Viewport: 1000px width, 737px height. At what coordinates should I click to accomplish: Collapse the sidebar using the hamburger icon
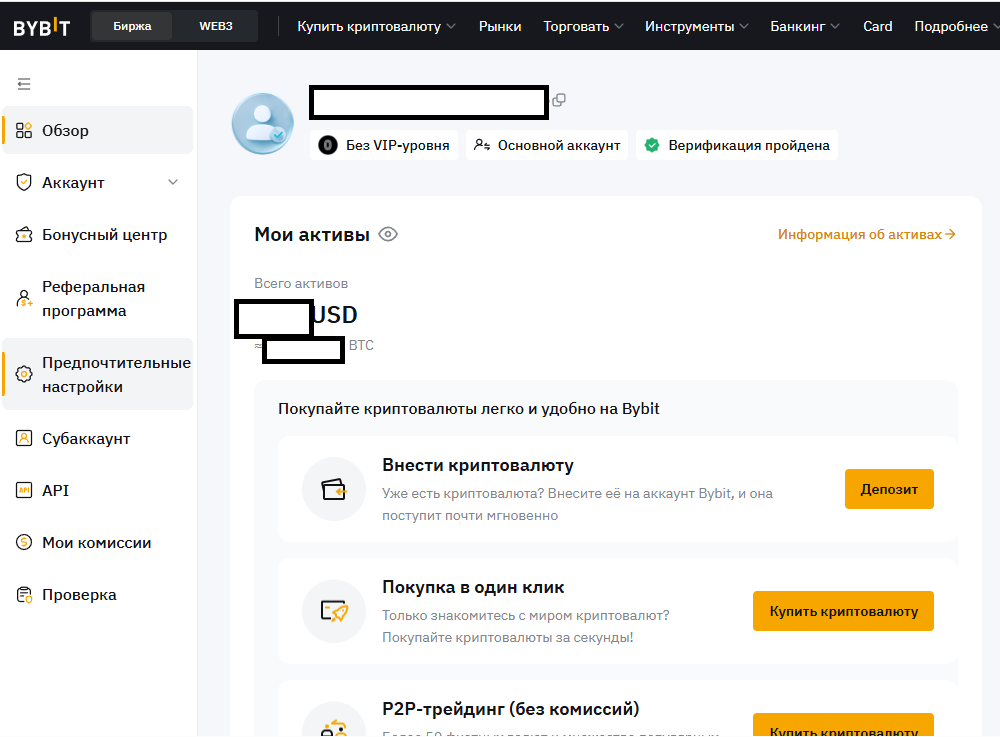[24, 84]
